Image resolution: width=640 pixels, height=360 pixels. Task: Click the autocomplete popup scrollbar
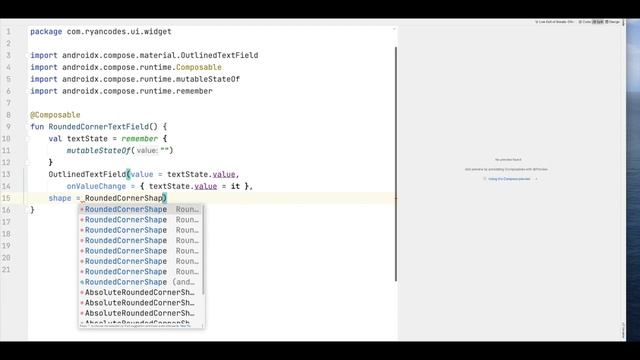click(x=203, y=250)
